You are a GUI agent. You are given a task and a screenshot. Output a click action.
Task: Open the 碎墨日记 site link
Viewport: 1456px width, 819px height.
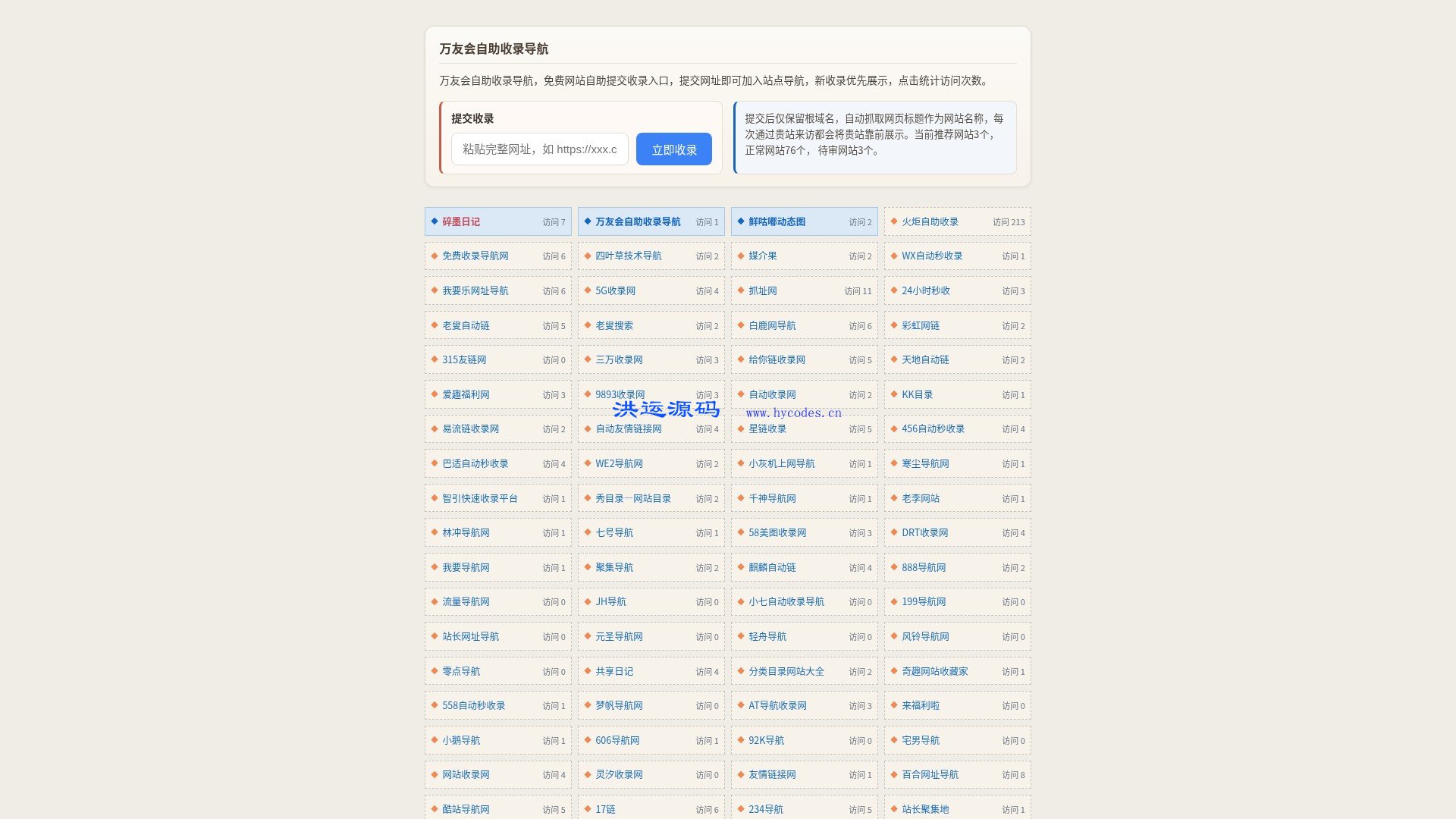(x=461, y=221)
